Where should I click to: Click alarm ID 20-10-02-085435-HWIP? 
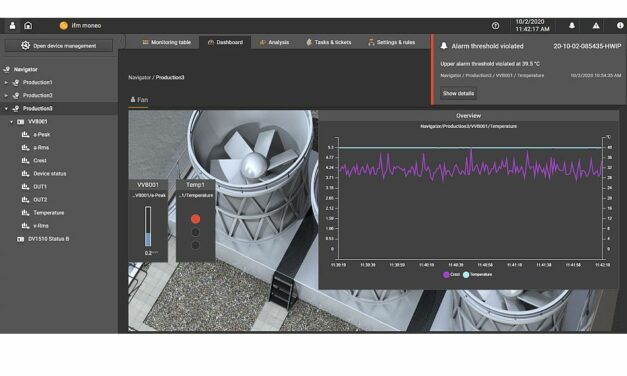tap(587, 46)
